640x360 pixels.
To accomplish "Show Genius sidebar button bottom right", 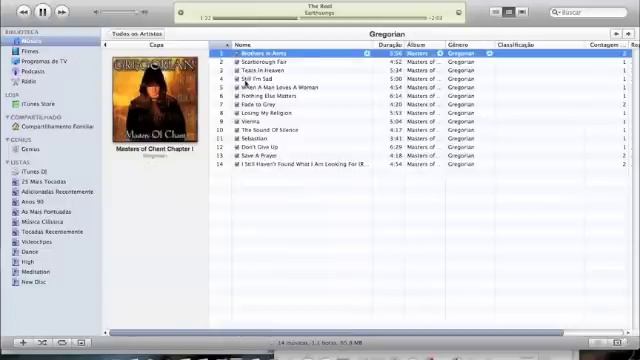I will [617, 343].
